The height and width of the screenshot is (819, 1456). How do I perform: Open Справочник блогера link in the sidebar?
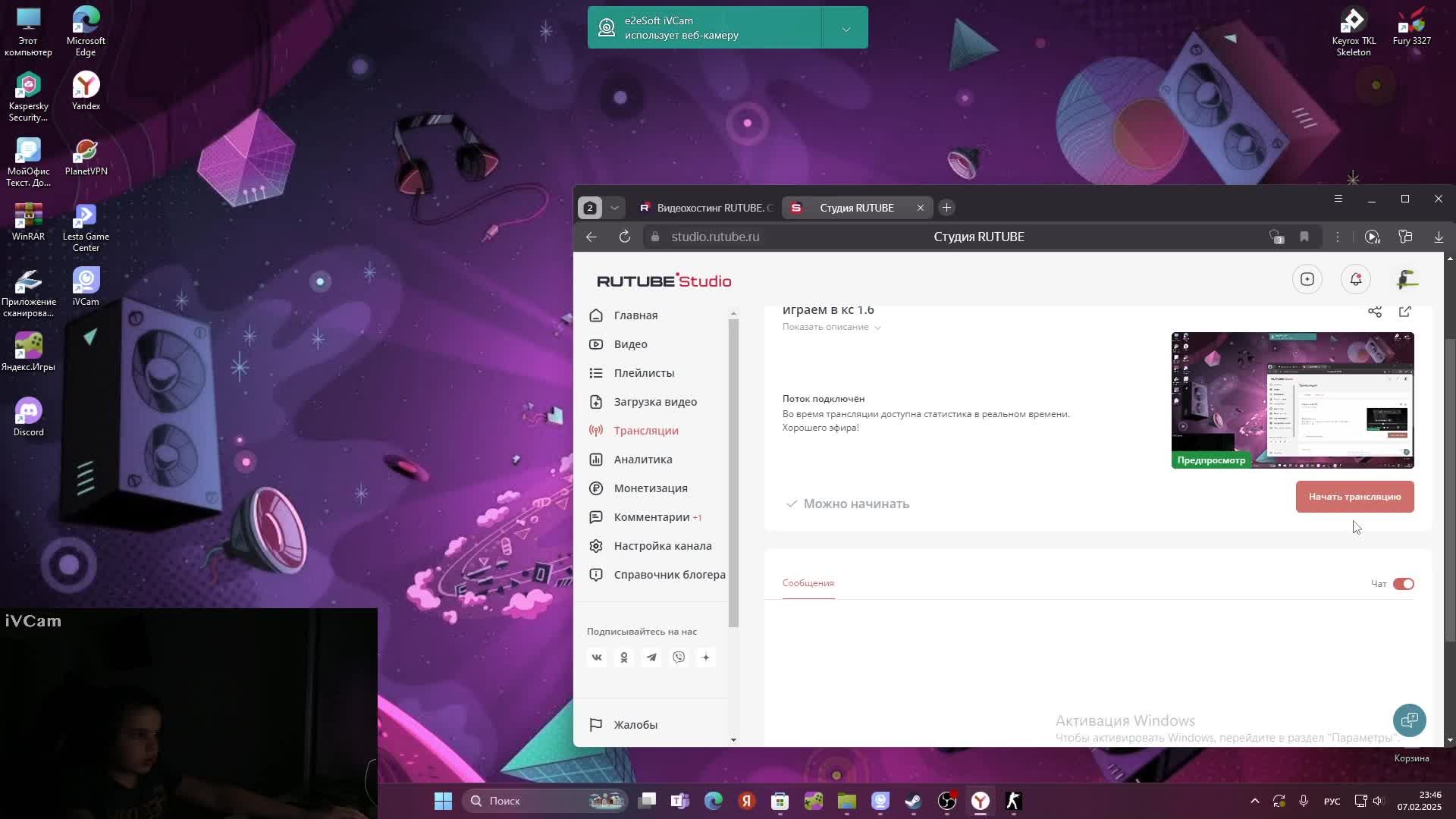(x=669, y=575)
